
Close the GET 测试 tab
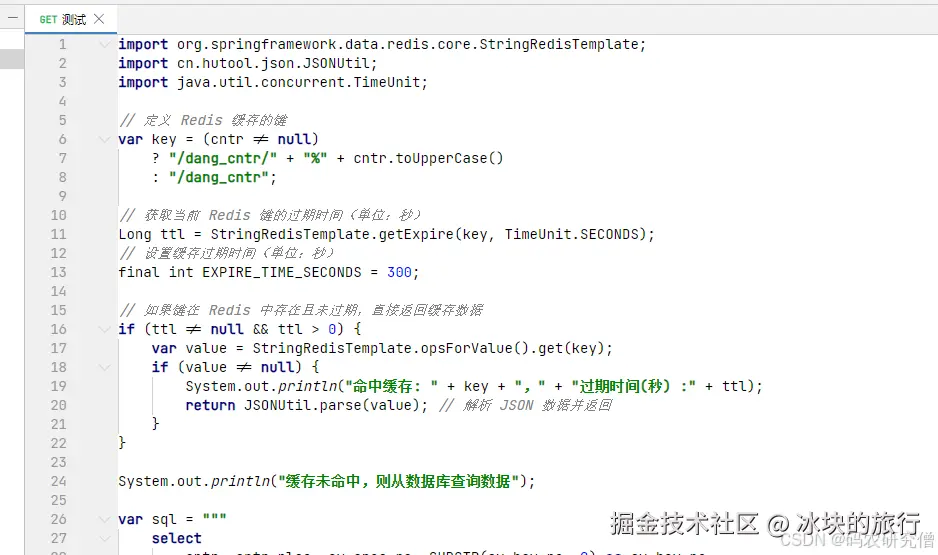coord(99,19)
